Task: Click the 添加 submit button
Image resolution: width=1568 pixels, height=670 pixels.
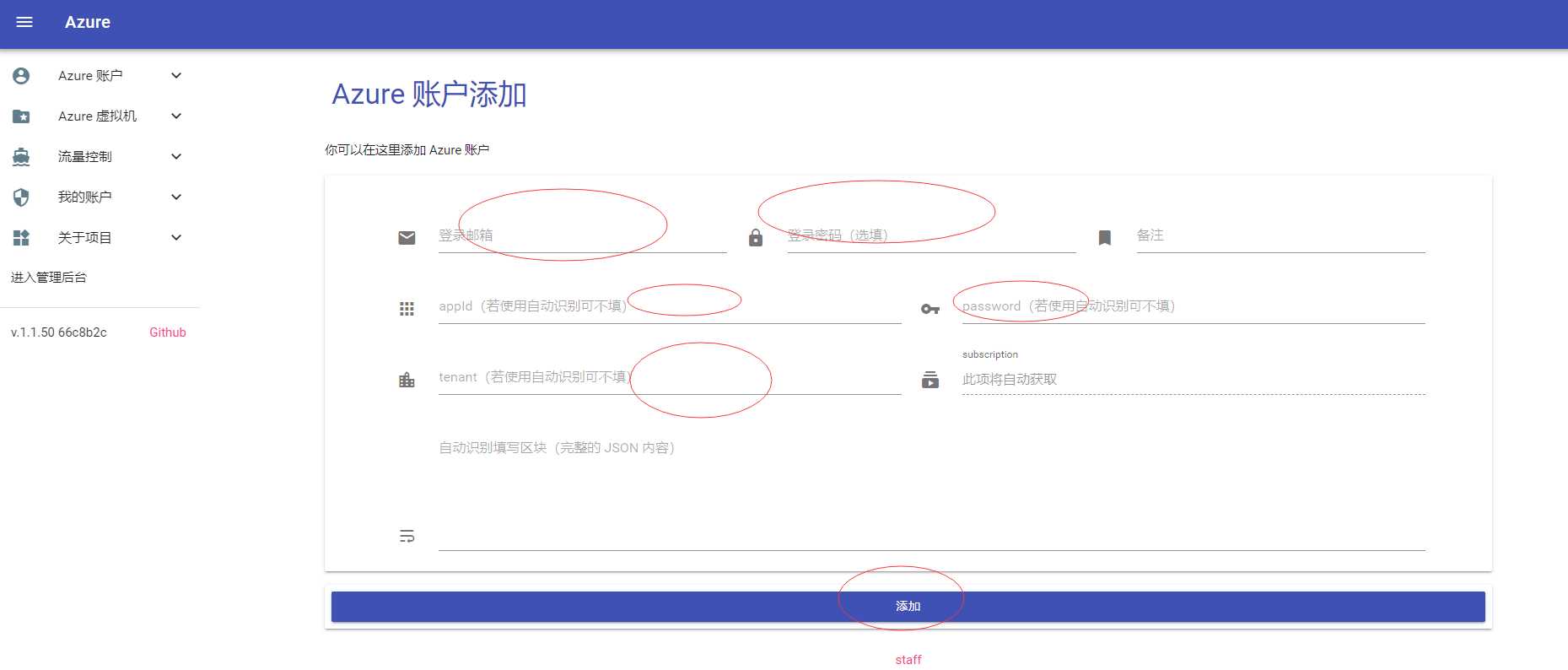Action: [908, 607]
